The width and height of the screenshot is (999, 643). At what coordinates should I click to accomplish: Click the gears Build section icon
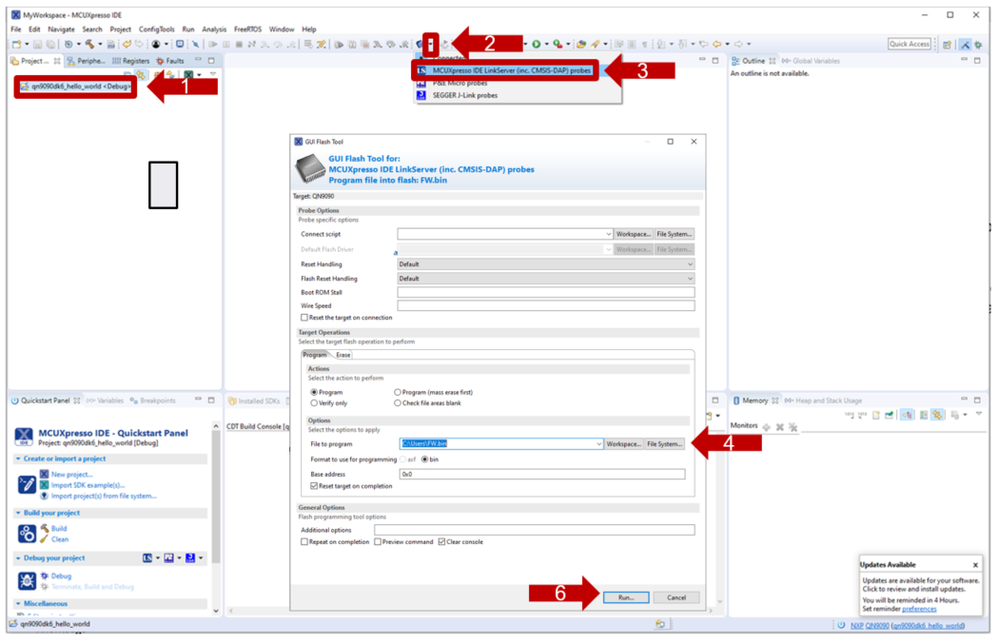pos(27,533)
